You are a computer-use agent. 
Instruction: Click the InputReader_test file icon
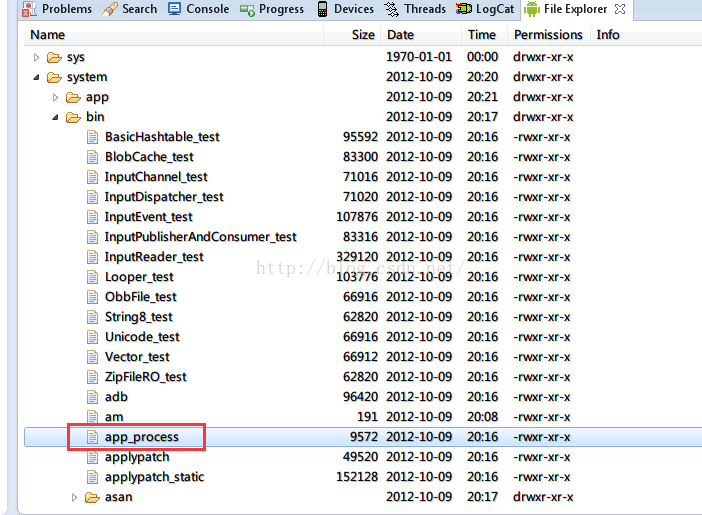tap(92, 257)
